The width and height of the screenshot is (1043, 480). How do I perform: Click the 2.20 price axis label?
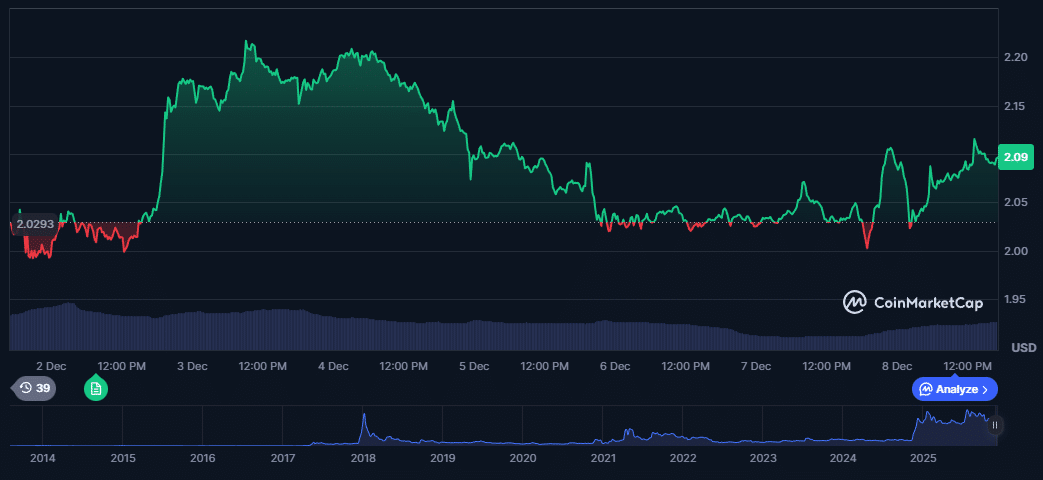tap(1016, 57)
